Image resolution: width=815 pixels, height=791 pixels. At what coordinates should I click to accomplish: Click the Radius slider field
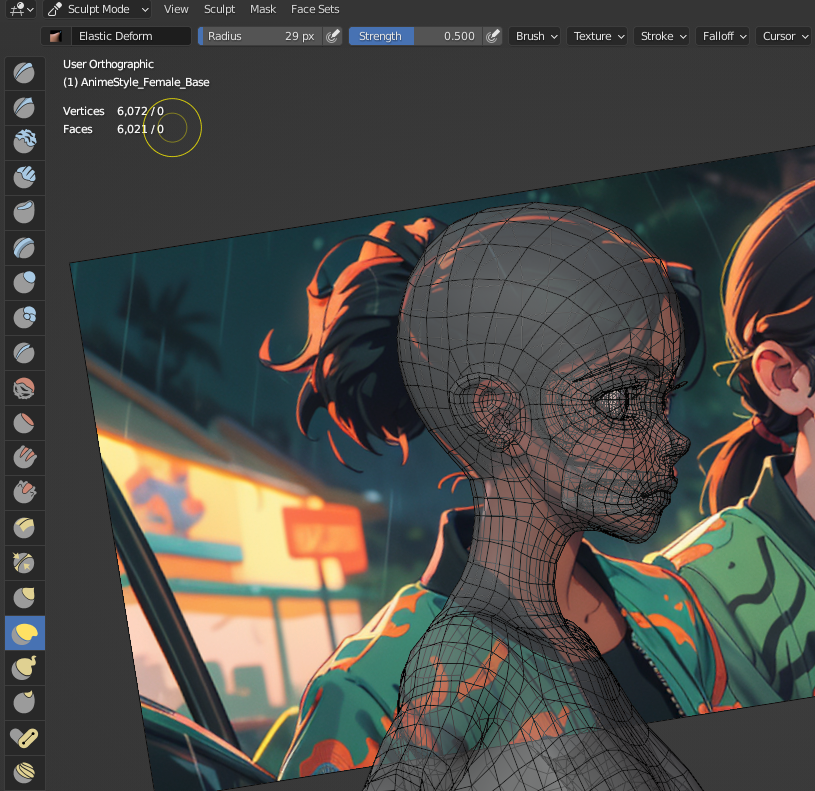261,36
